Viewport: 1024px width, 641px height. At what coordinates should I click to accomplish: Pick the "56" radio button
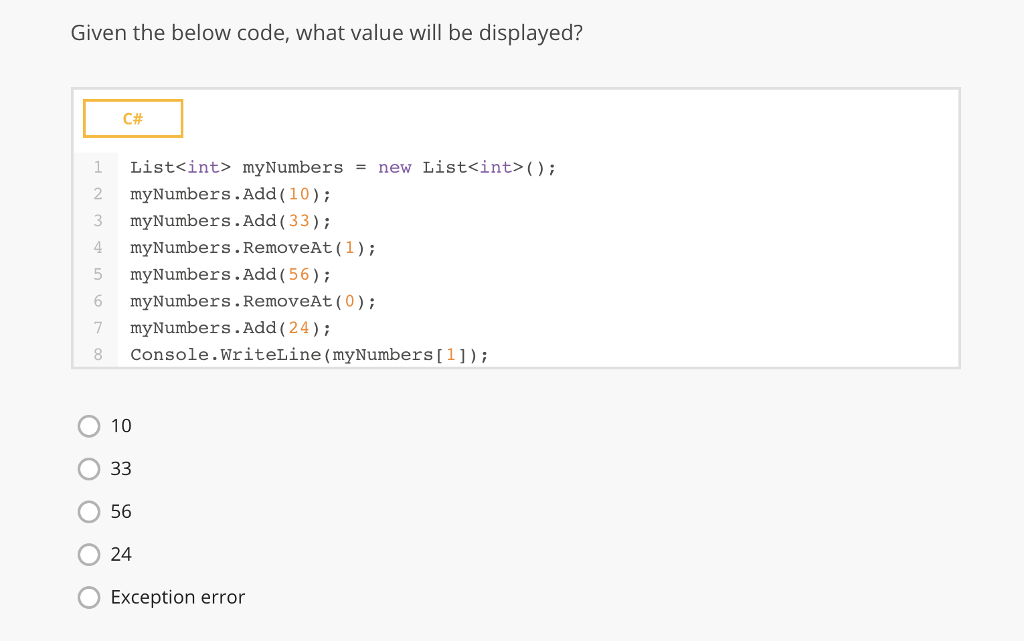coord(89,512)
